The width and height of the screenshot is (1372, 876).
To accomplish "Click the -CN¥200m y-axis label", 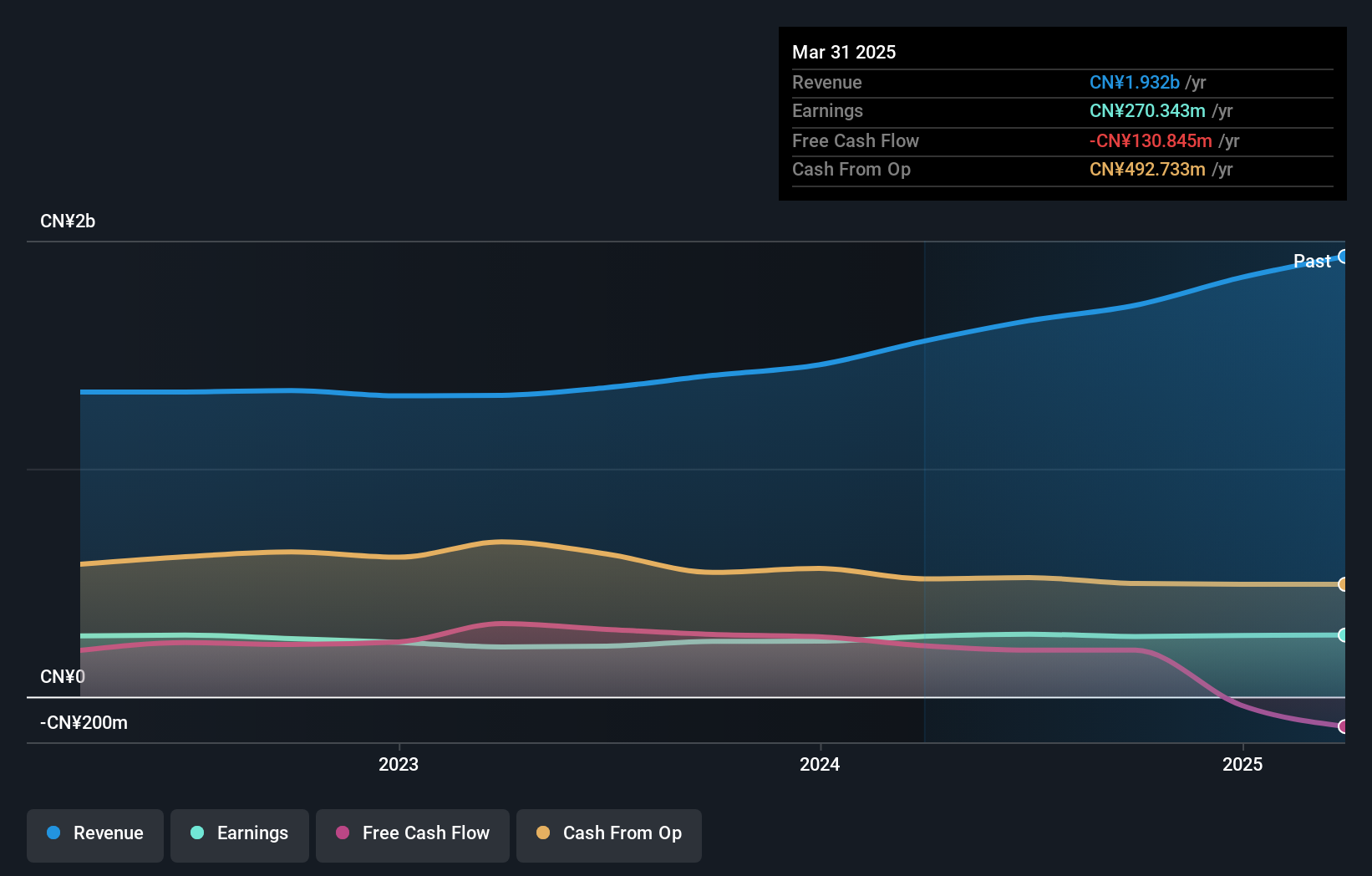I will pos(84,723).
